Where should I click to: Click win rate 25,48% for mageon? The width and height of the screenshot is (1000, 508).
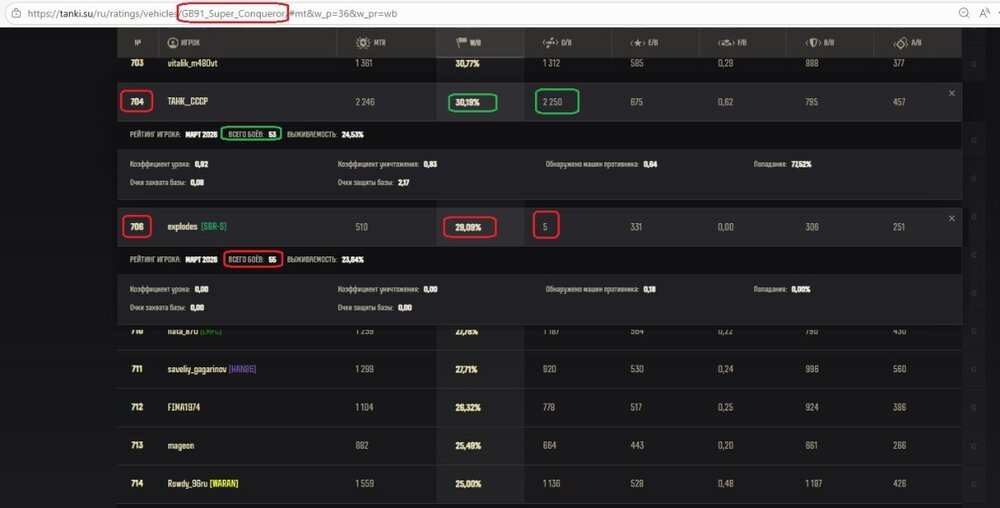[467, 446]
